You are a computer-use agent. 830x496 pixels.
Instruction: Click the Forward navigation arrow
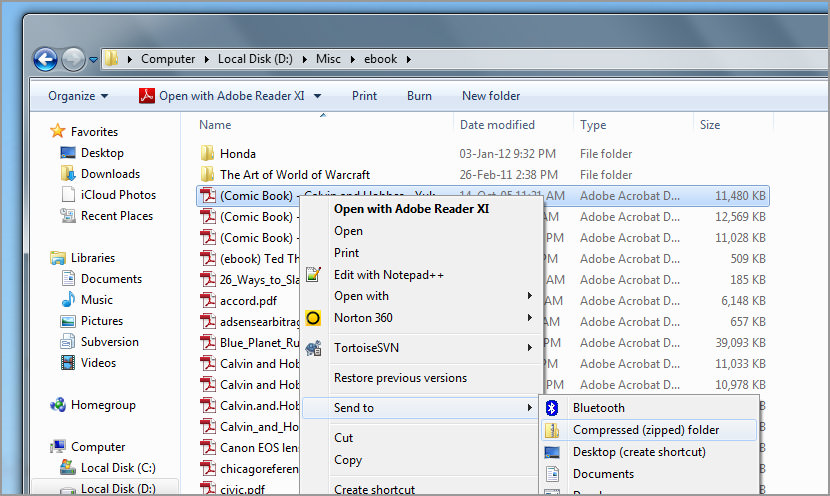coord(73,59)
